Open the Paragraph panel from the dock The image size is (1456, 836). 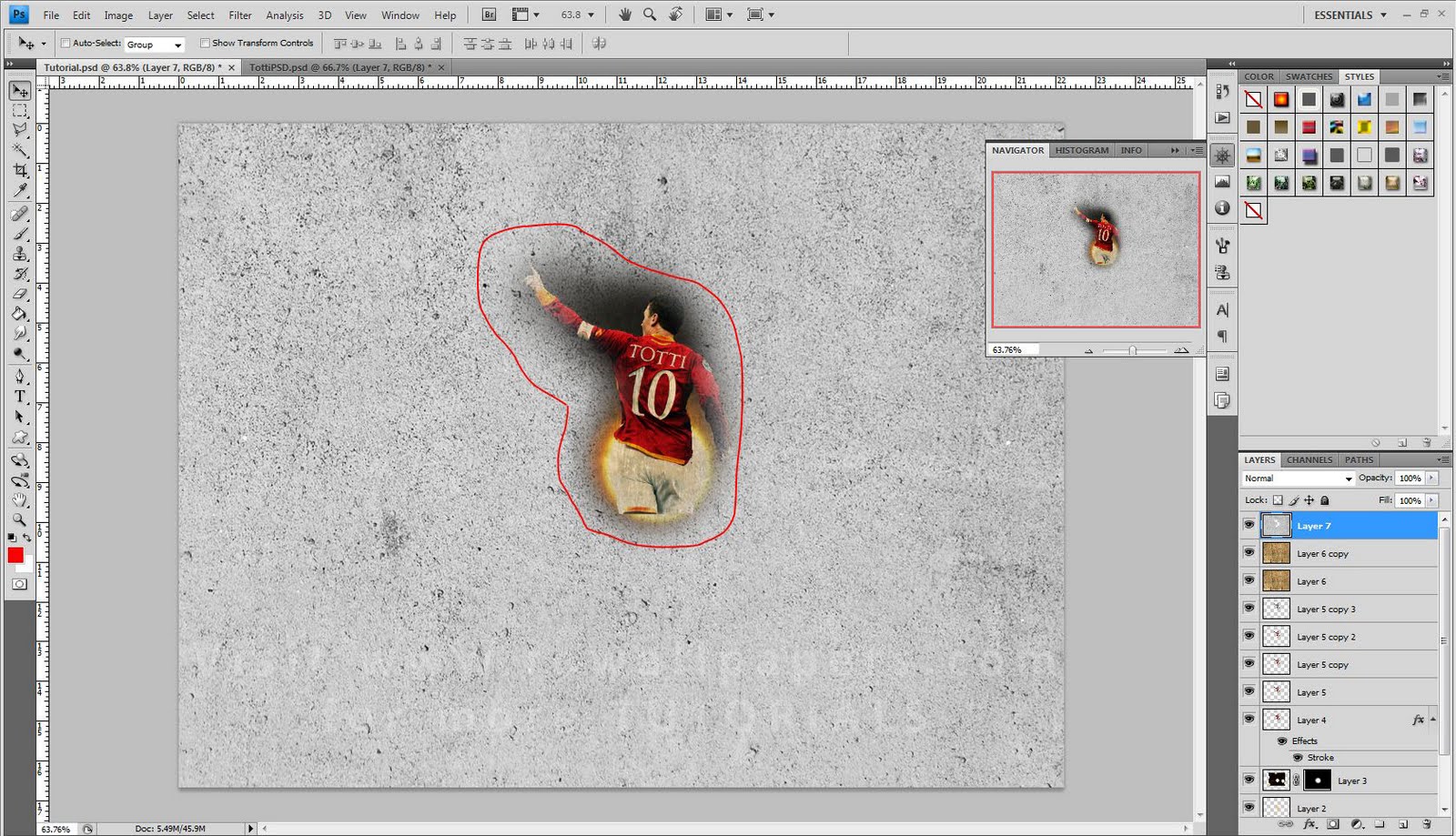point(1222,337)
